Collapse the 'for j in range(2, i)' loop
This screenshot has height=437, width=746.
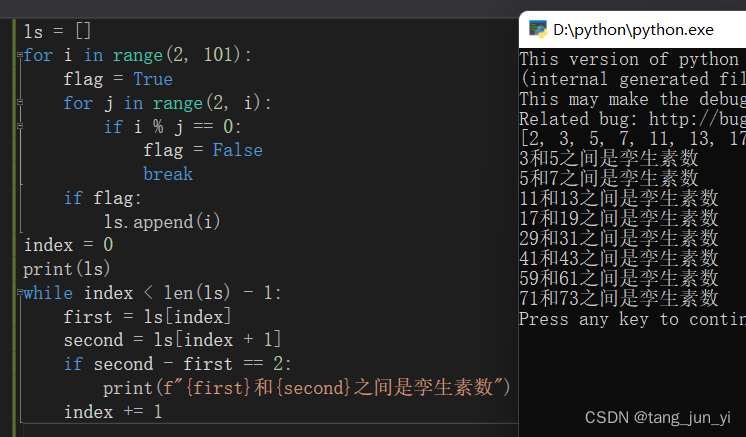click(20, 102)
